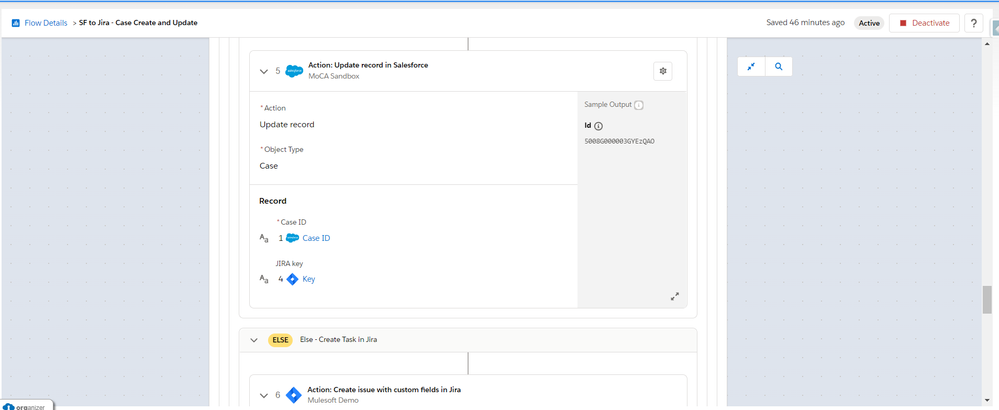The image size is (999, 410).
Task: Expand the sample output panel
Action: [675, 296]
